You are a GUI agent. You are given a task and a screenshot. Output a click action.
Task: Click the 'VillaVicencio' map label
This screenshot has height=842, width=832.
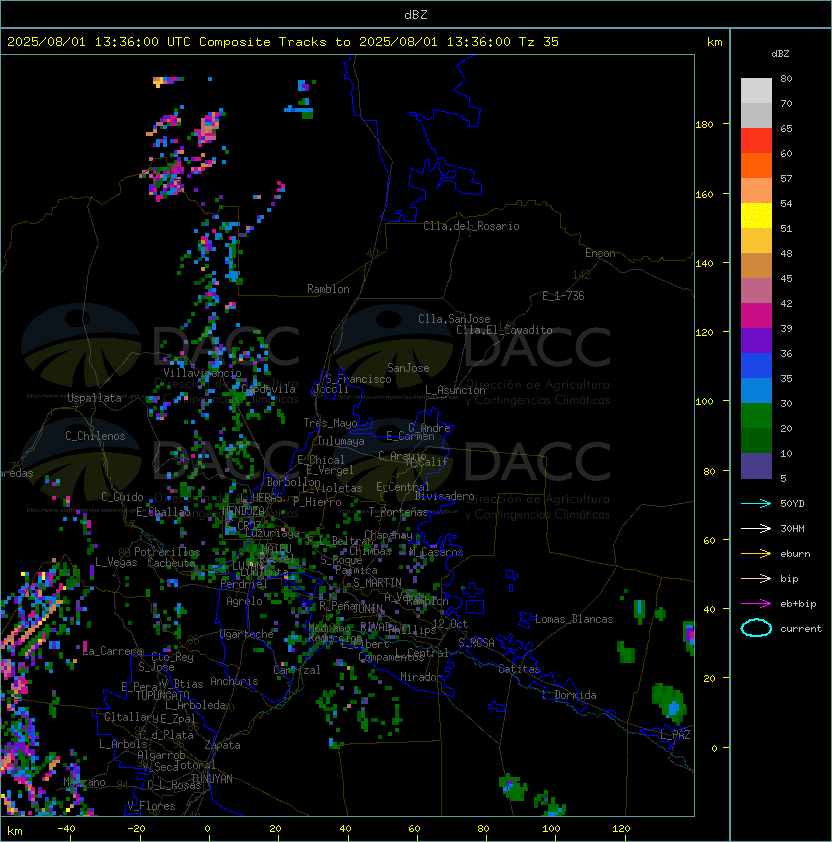202,373
